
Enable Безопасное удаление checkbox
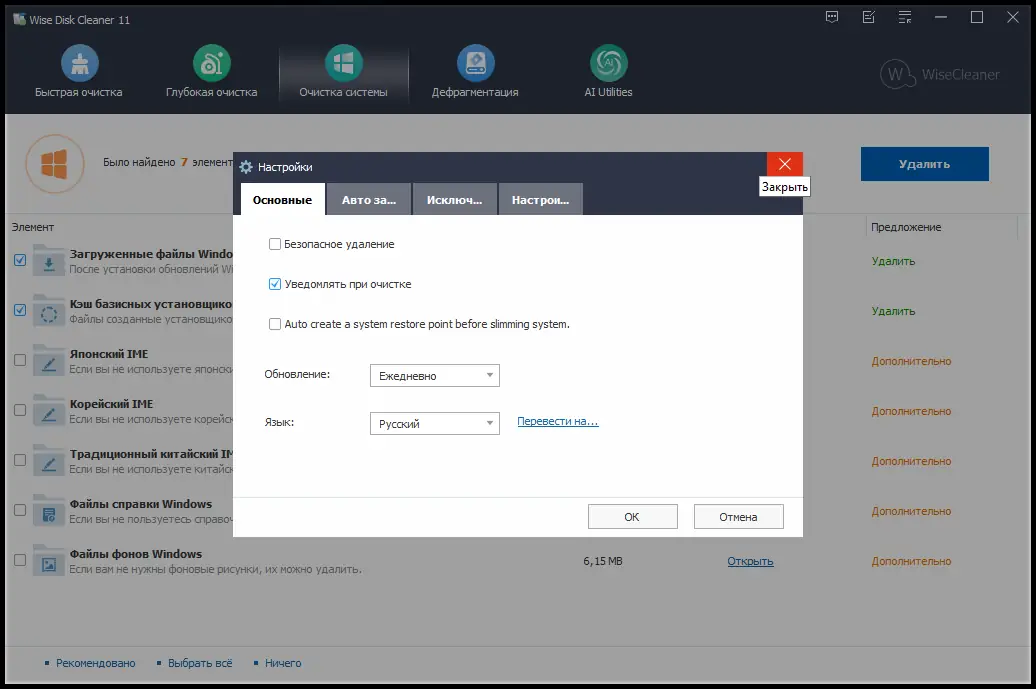point(275,244)
